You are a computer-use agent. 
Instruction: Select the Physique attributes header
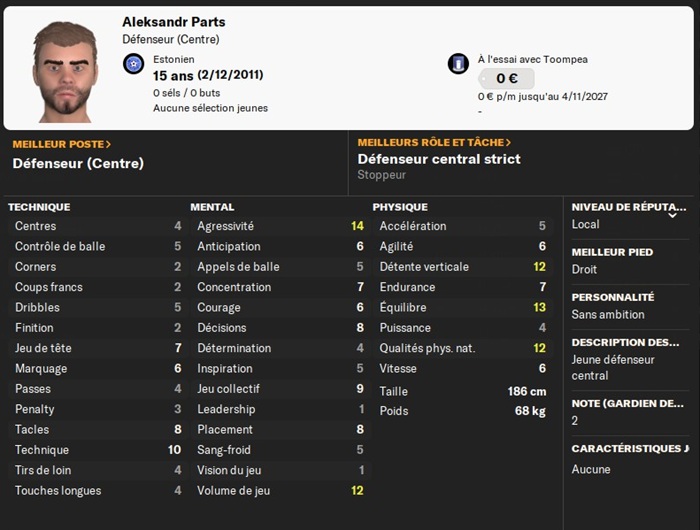click(x=399, y=207)
